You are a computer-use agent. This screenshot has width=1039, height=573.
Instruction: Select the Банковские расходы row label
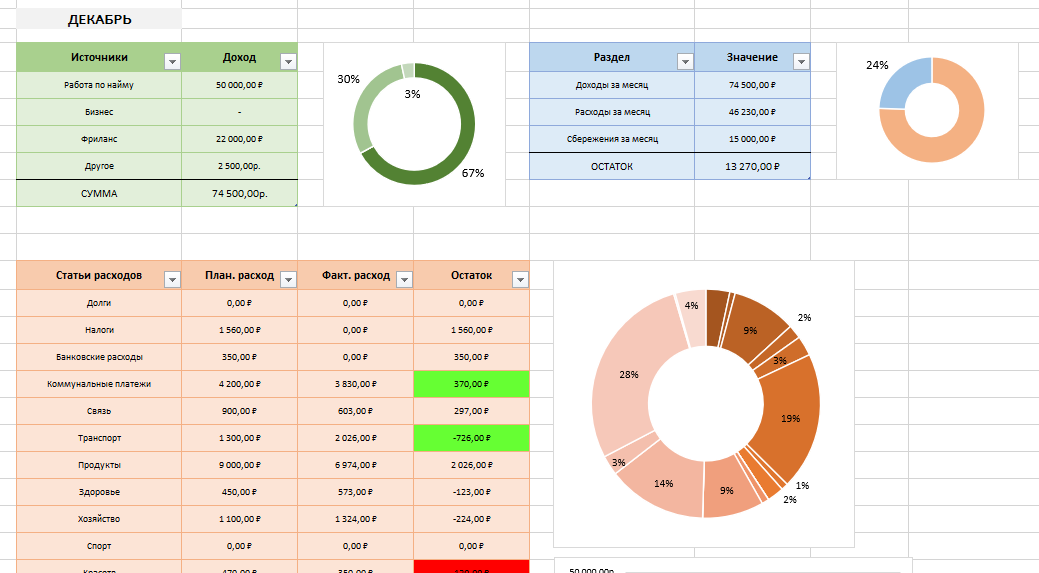coord(99,357)
